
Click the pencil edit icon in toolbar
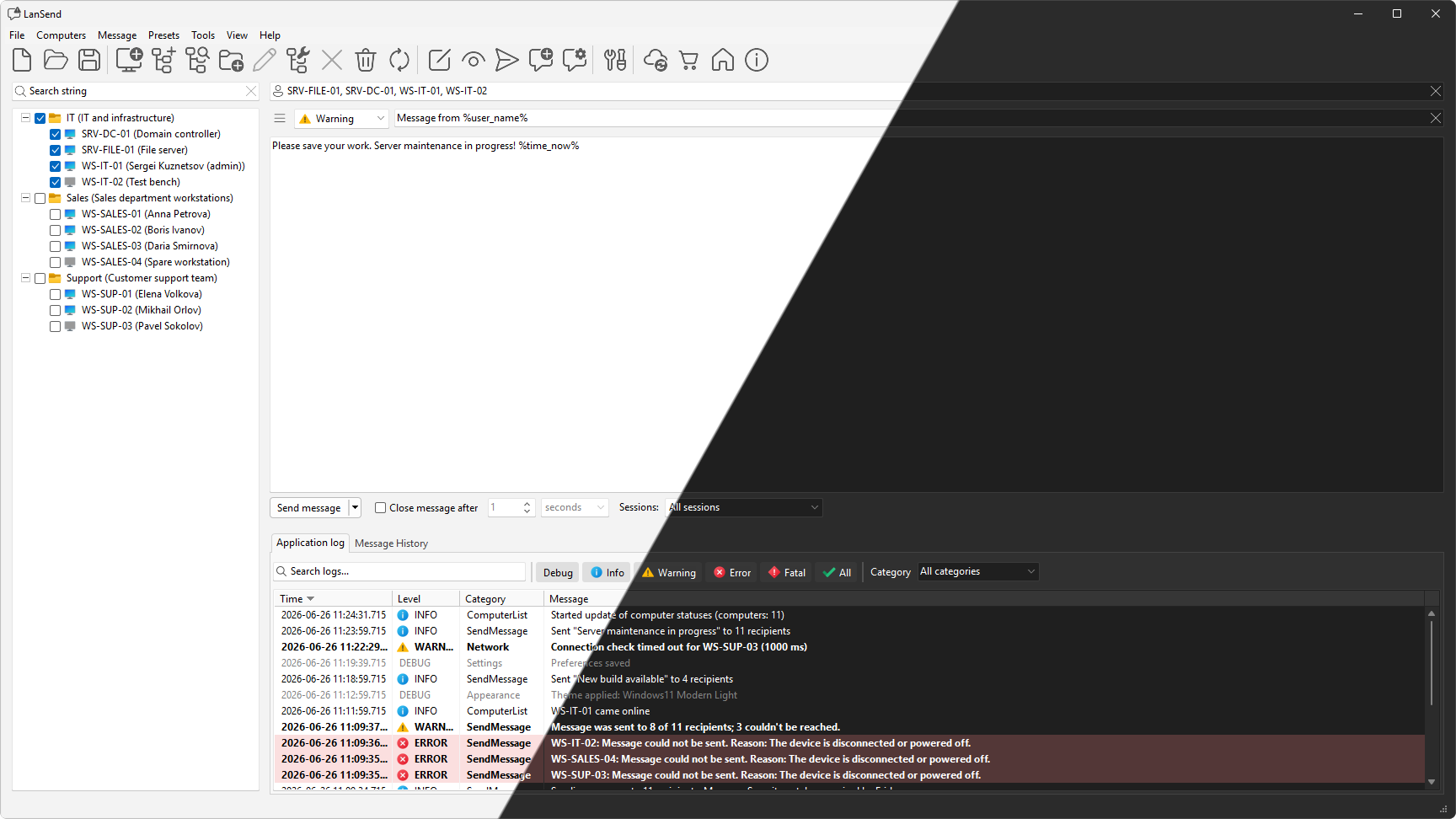(265, 60)
